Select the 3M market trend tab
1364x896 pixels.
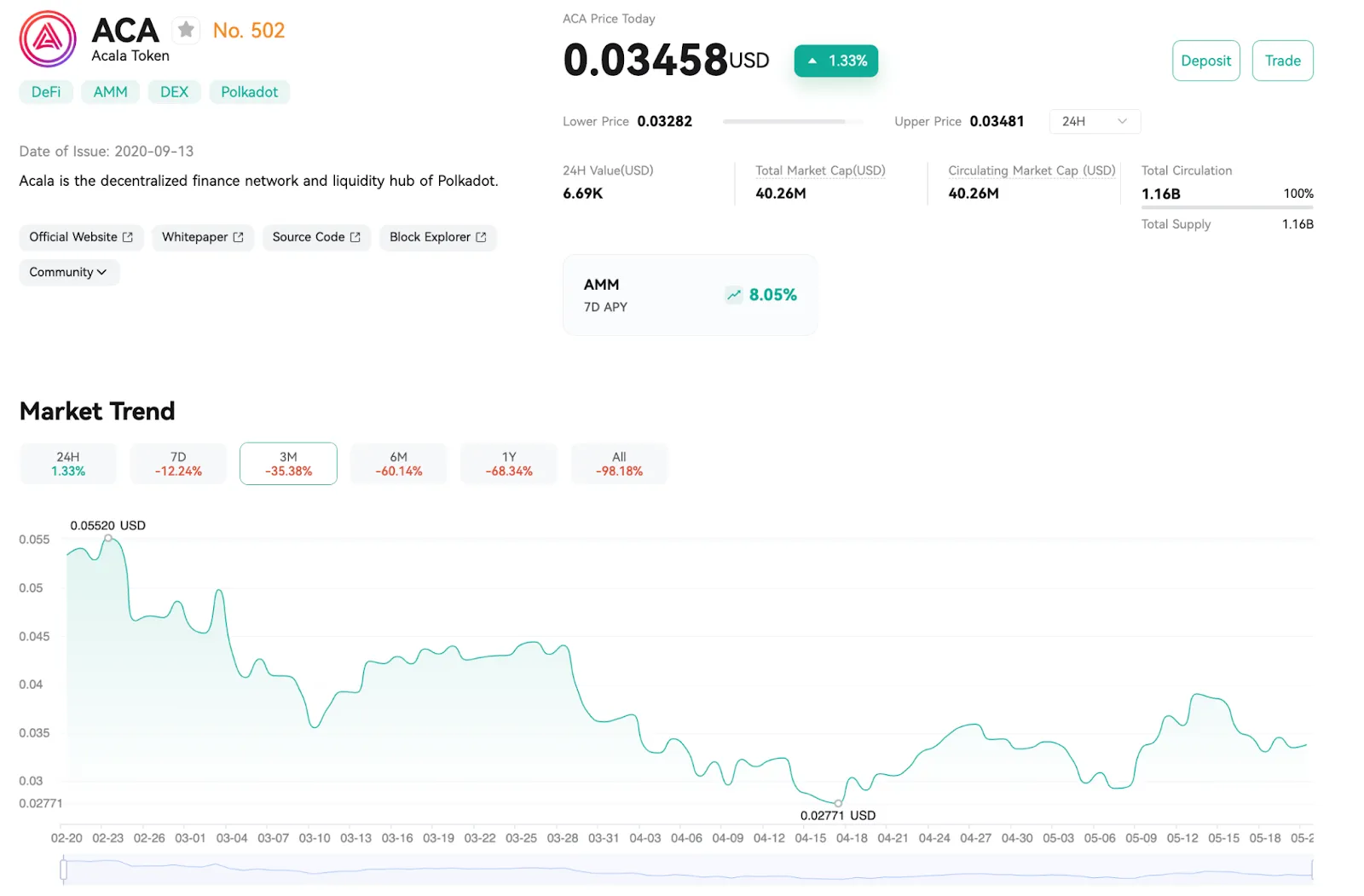288,464
